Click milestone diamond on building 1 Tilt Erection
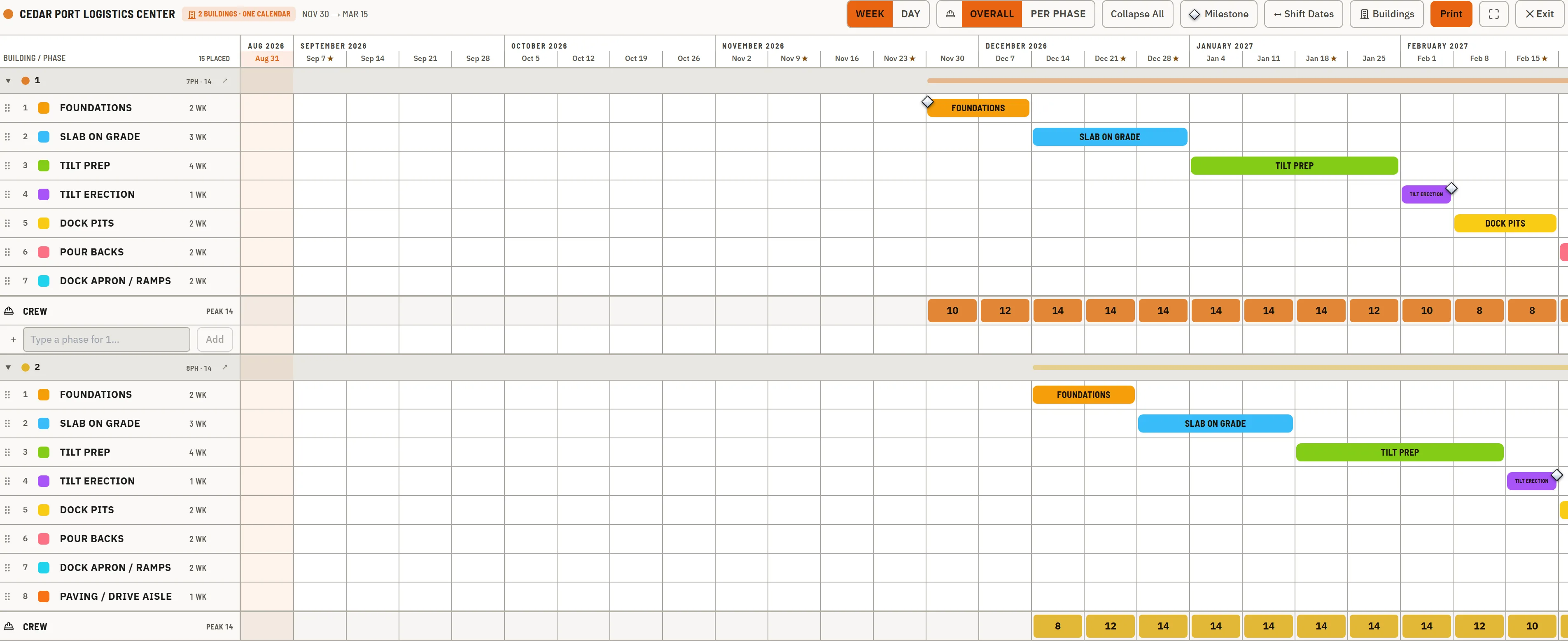 1451,188
